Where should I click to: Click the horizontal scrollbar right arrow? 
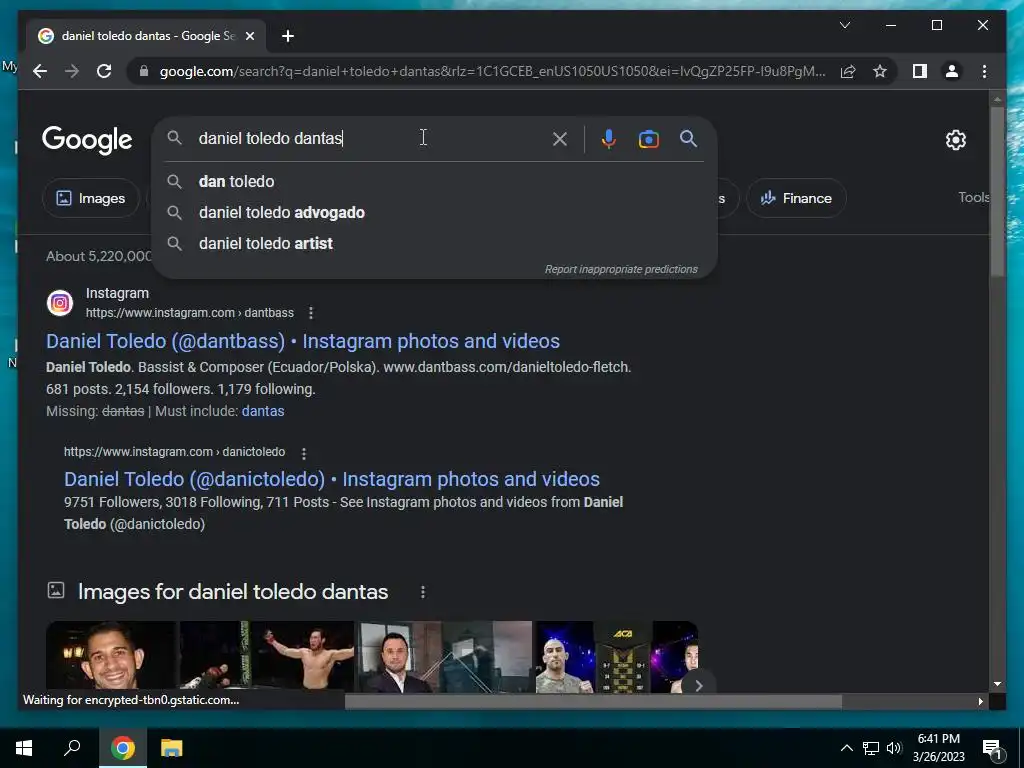click(980, 702)
